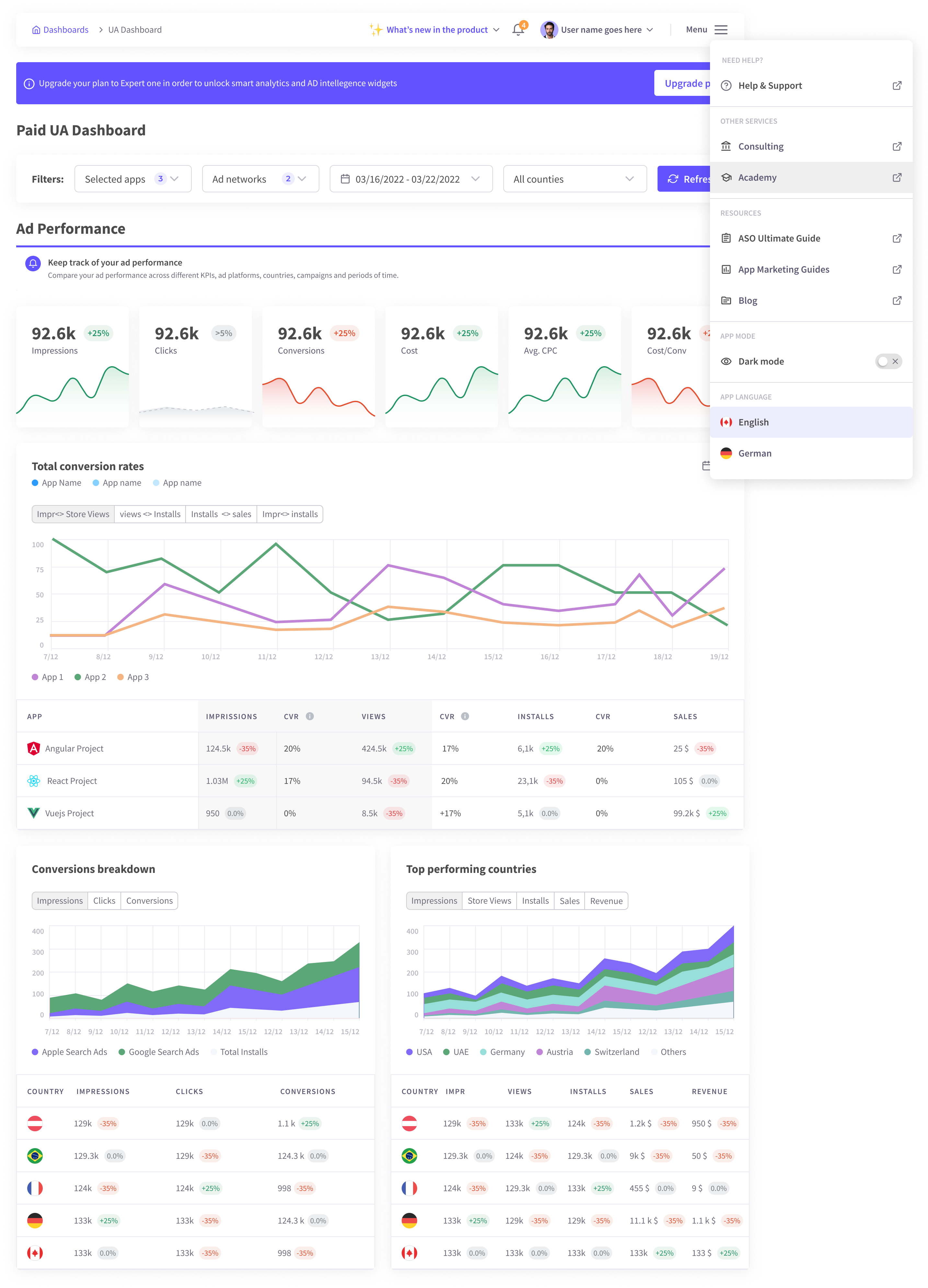Screen dimensions: 928x1288
Task: Click the Consulting bank icon
Action: (726, 147)
